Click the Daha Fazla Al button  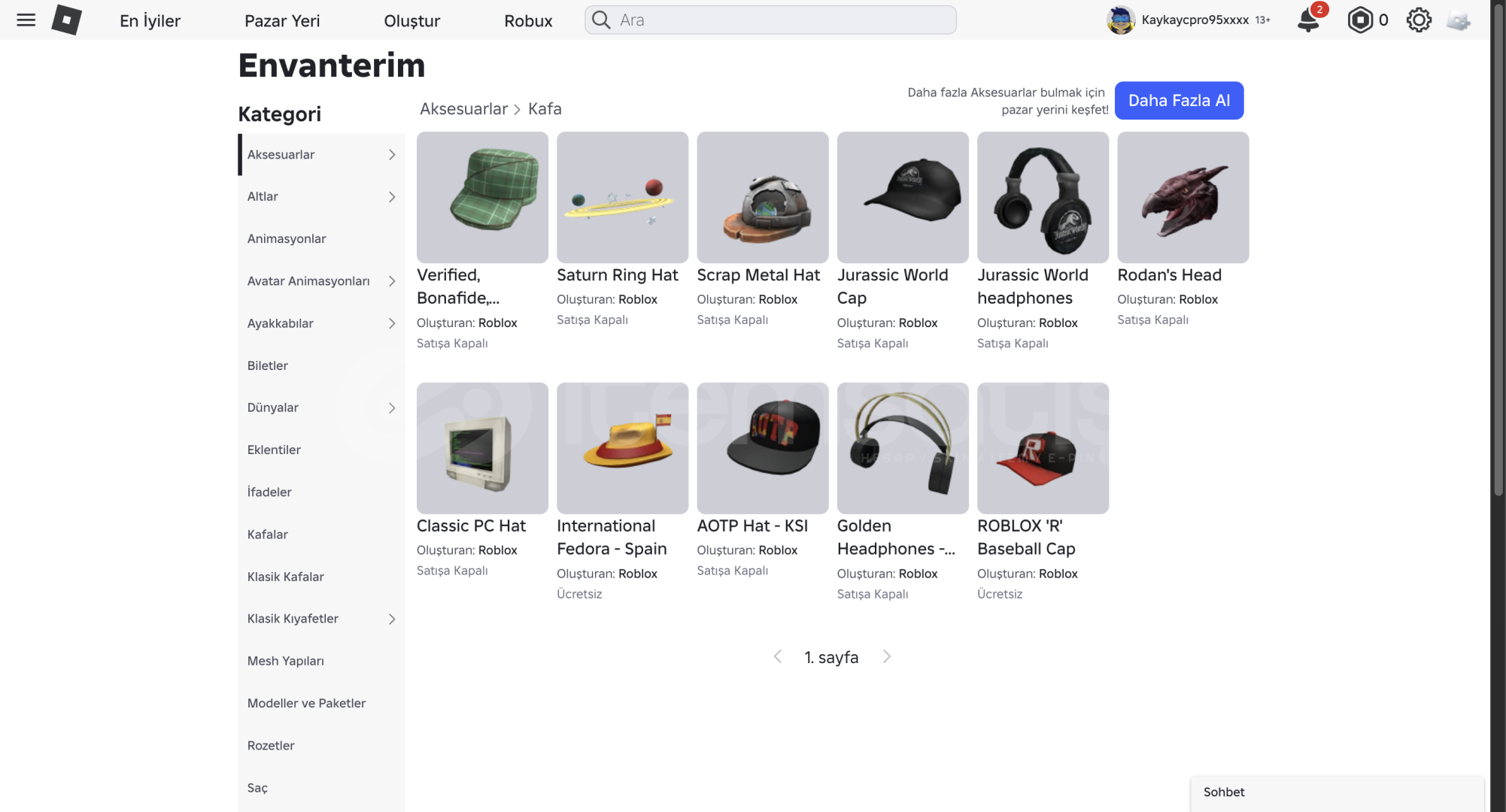(1179, 100)
